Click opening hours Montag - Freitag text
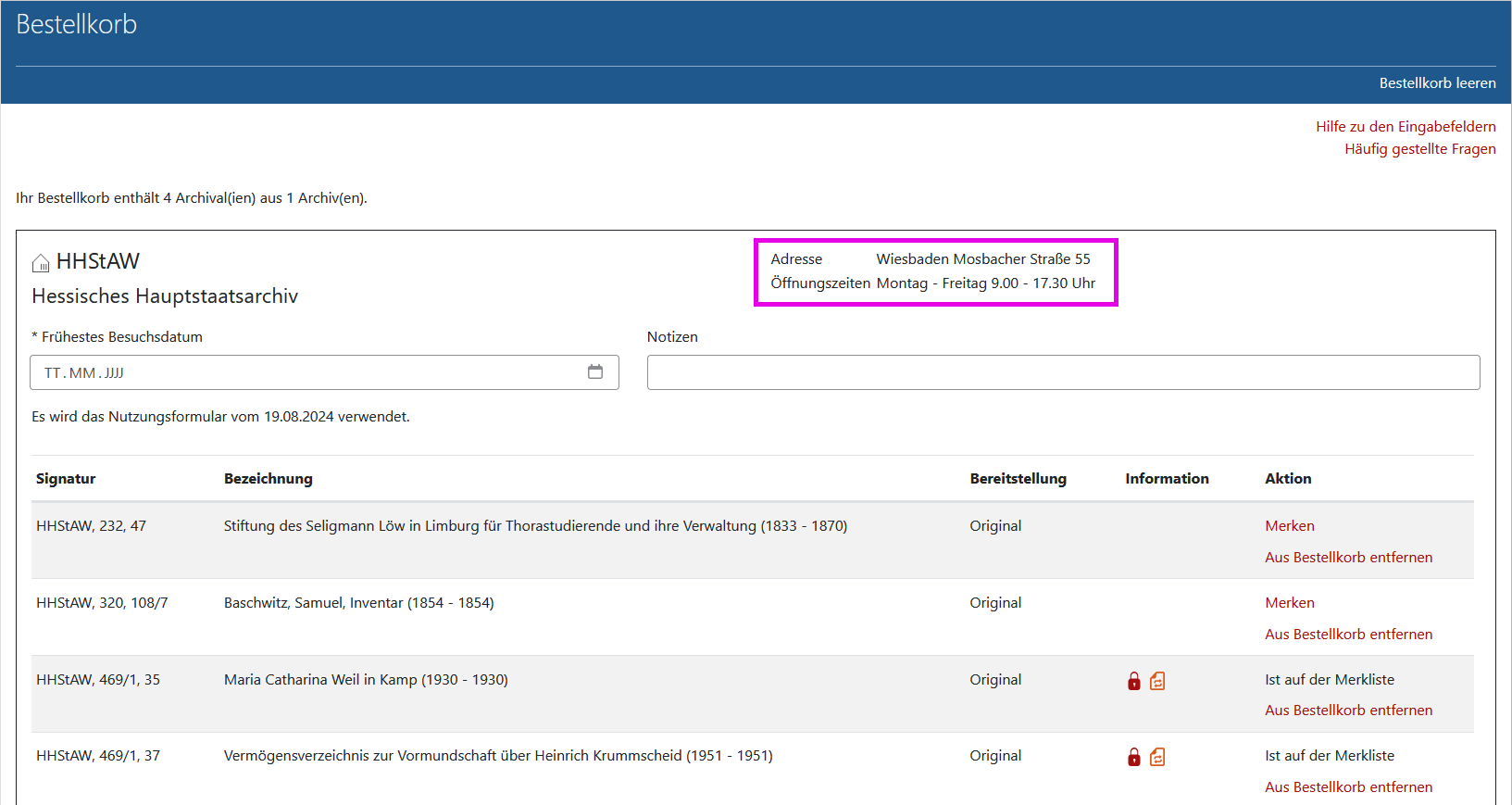The image size is (1512, 805). tap(986, 283)
